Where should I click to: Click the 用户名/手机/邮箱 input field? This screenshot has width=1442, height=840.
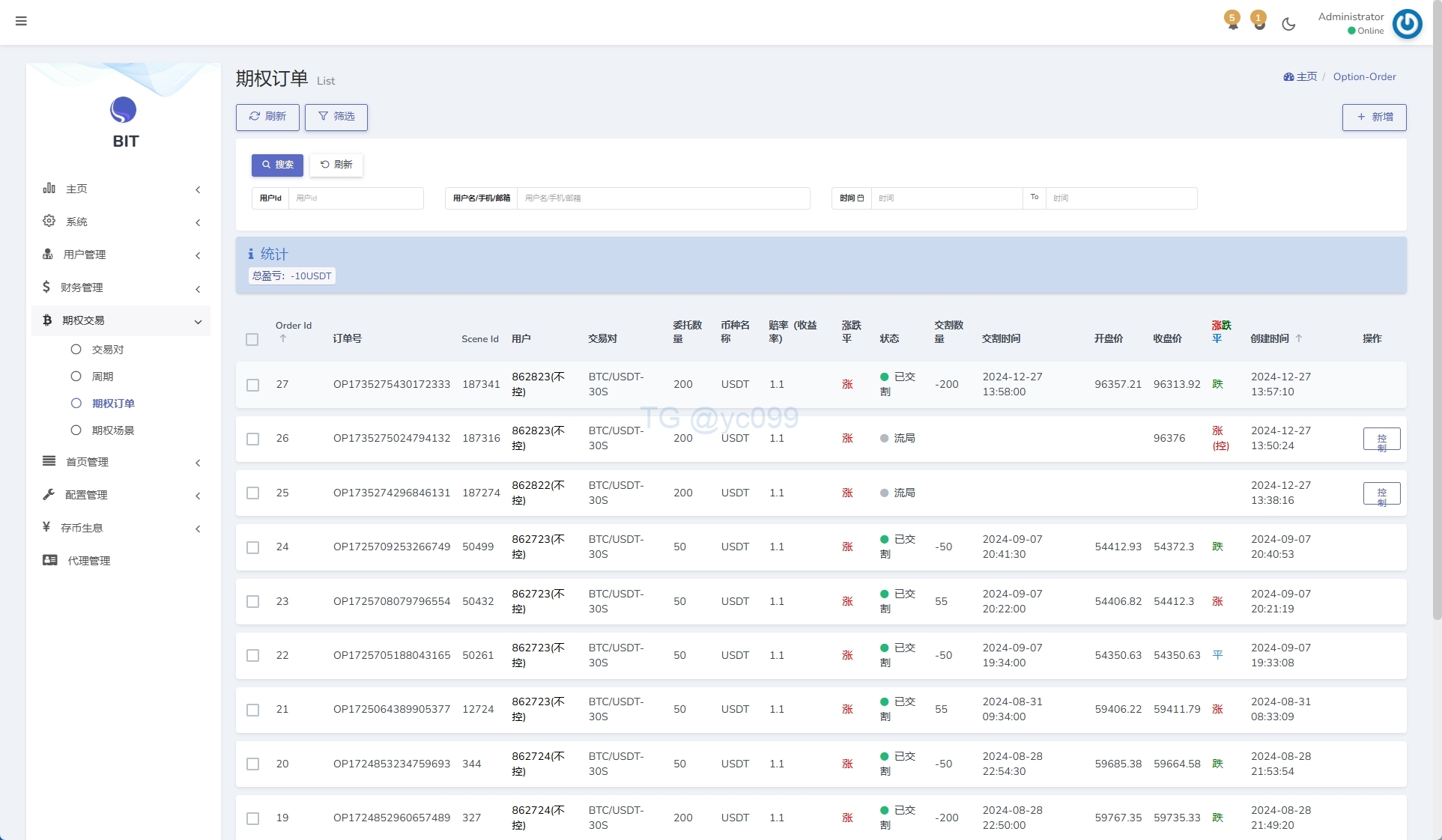point(663,198)
